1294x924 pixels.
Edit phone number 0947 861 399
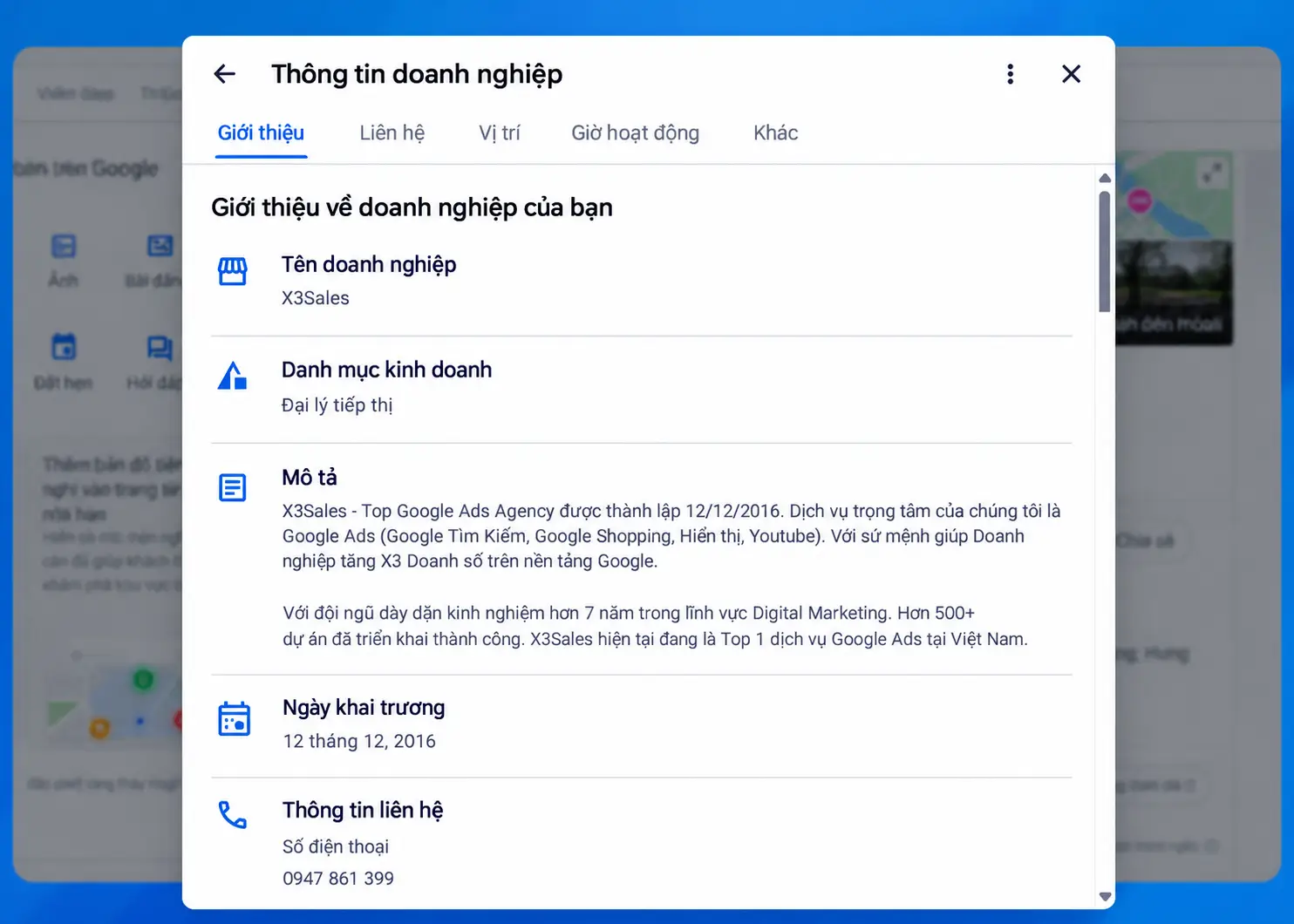point(338,879)
